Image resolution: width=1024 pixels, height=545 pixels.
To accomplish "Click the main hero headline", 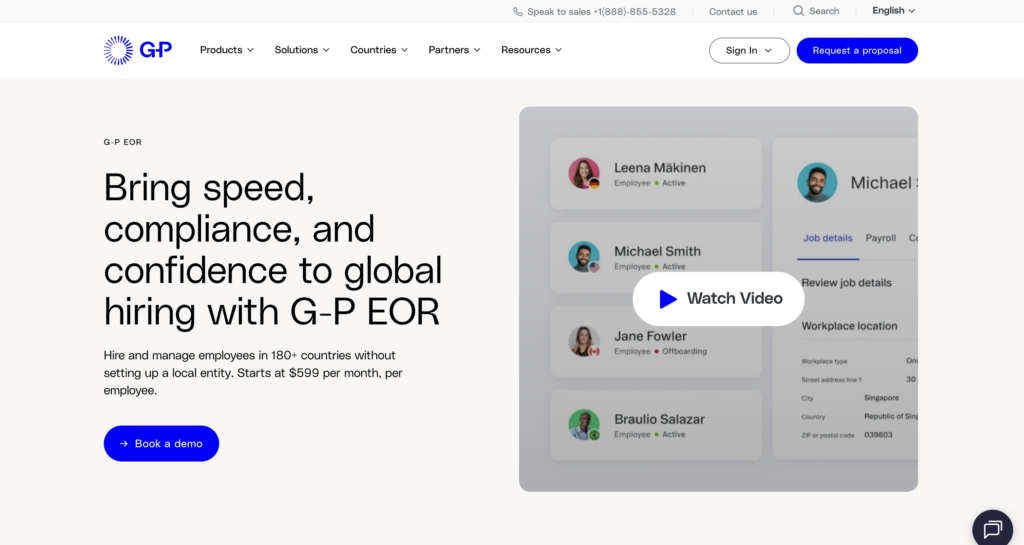I will point(273,249).
